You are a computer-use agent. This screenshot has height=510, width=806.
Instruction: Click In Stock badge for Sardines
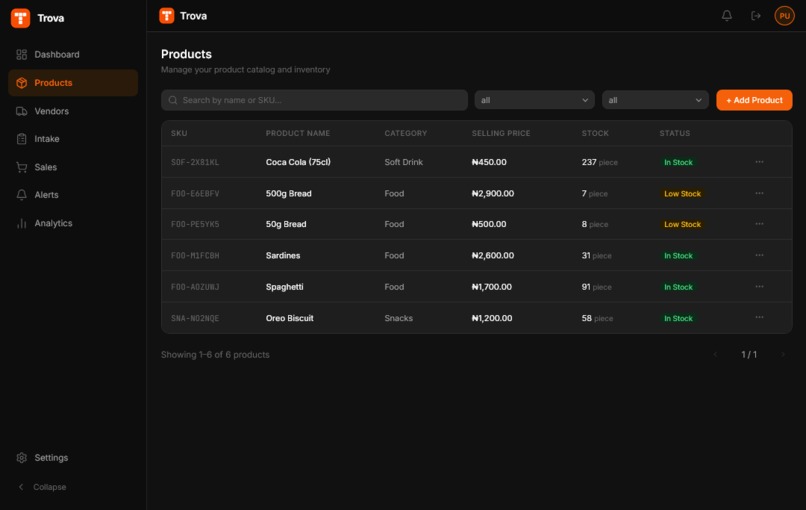(x=678, y=256)
